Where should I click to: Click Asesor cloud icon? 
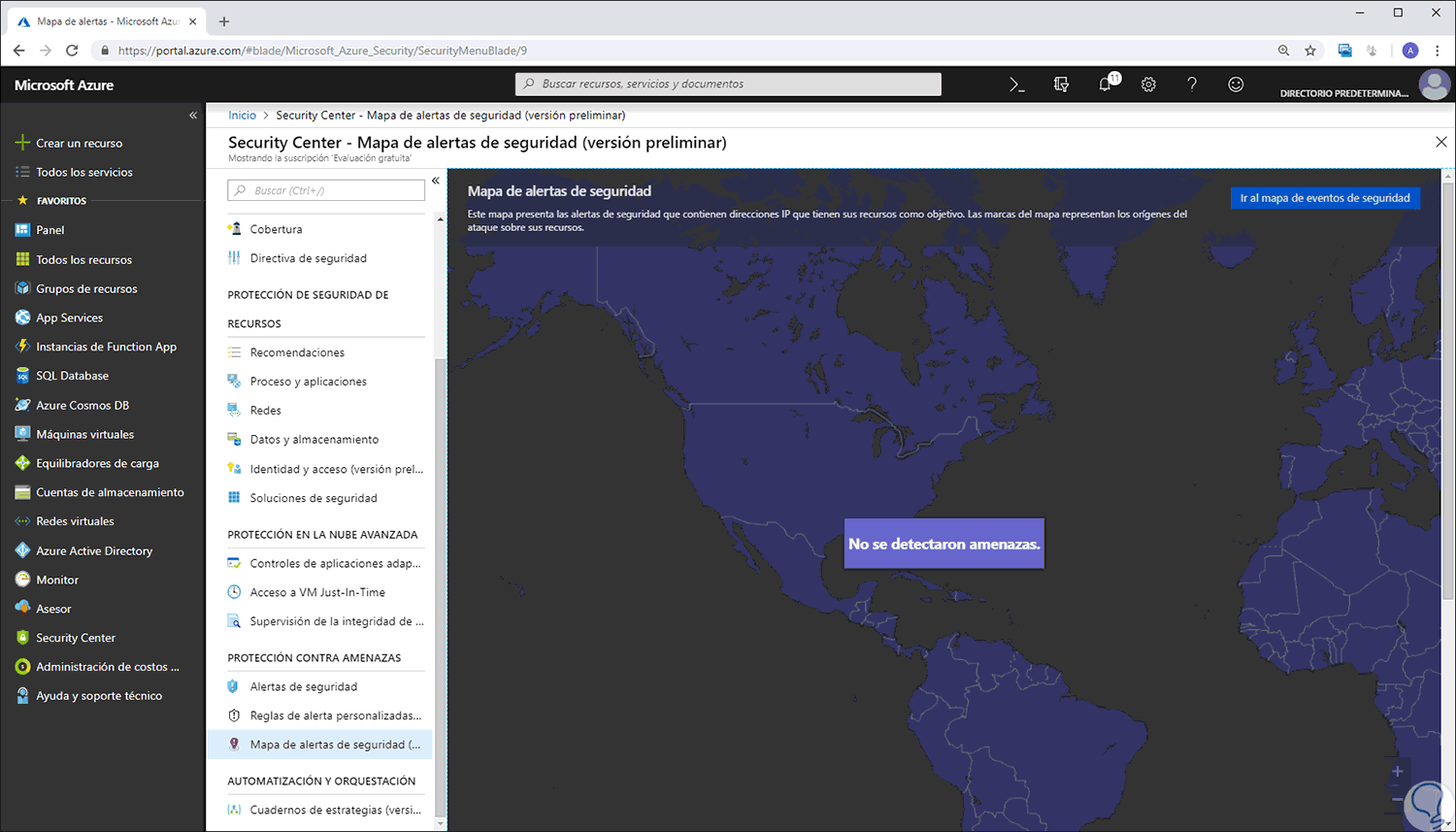point(22,609)
